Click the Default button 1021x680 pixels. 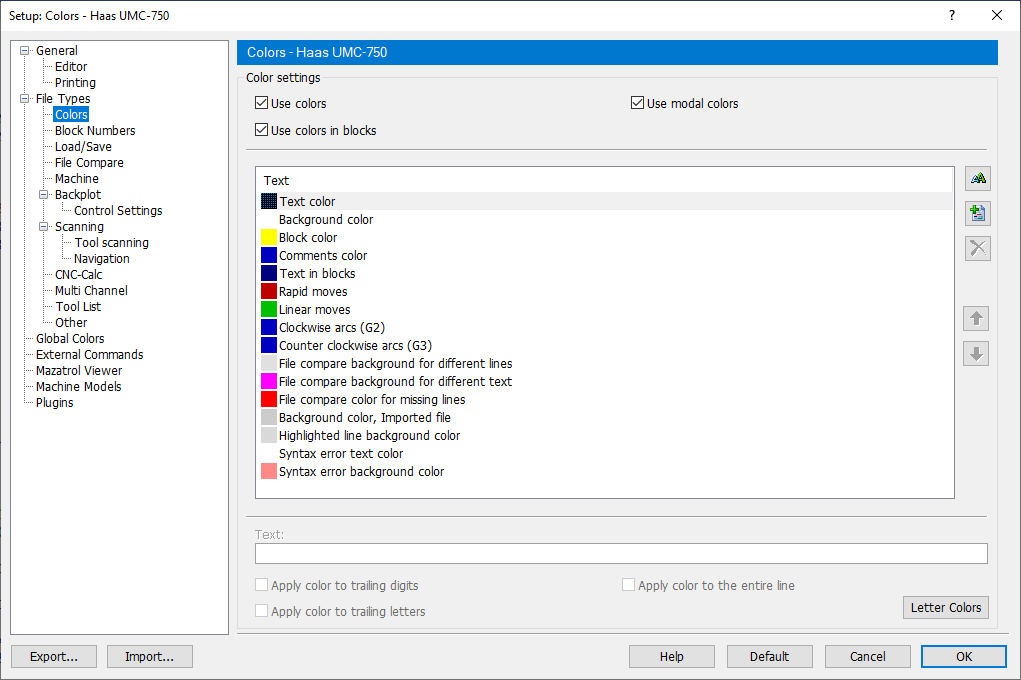coord(770,657)
